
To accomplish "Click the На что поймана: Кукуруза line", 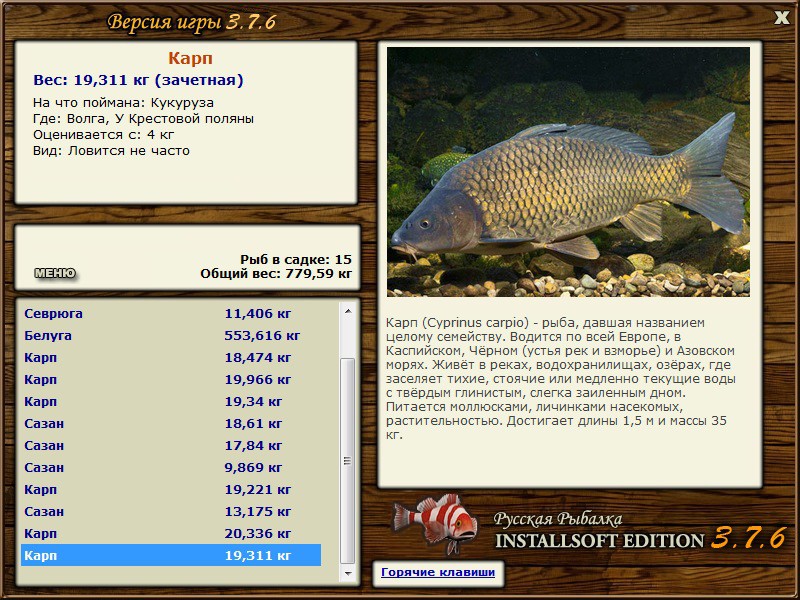I will (123, 103).
